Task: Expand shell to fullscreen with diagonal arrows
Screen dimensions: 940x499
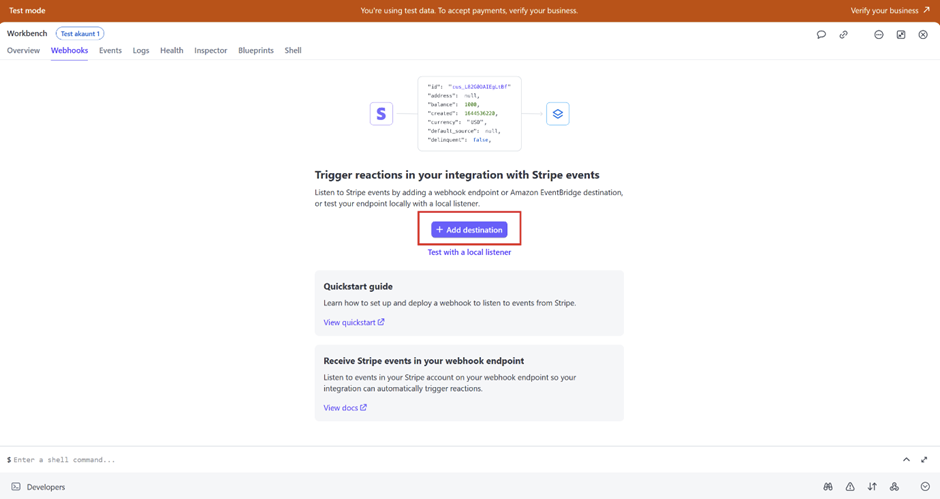Action: coord(924,460)
